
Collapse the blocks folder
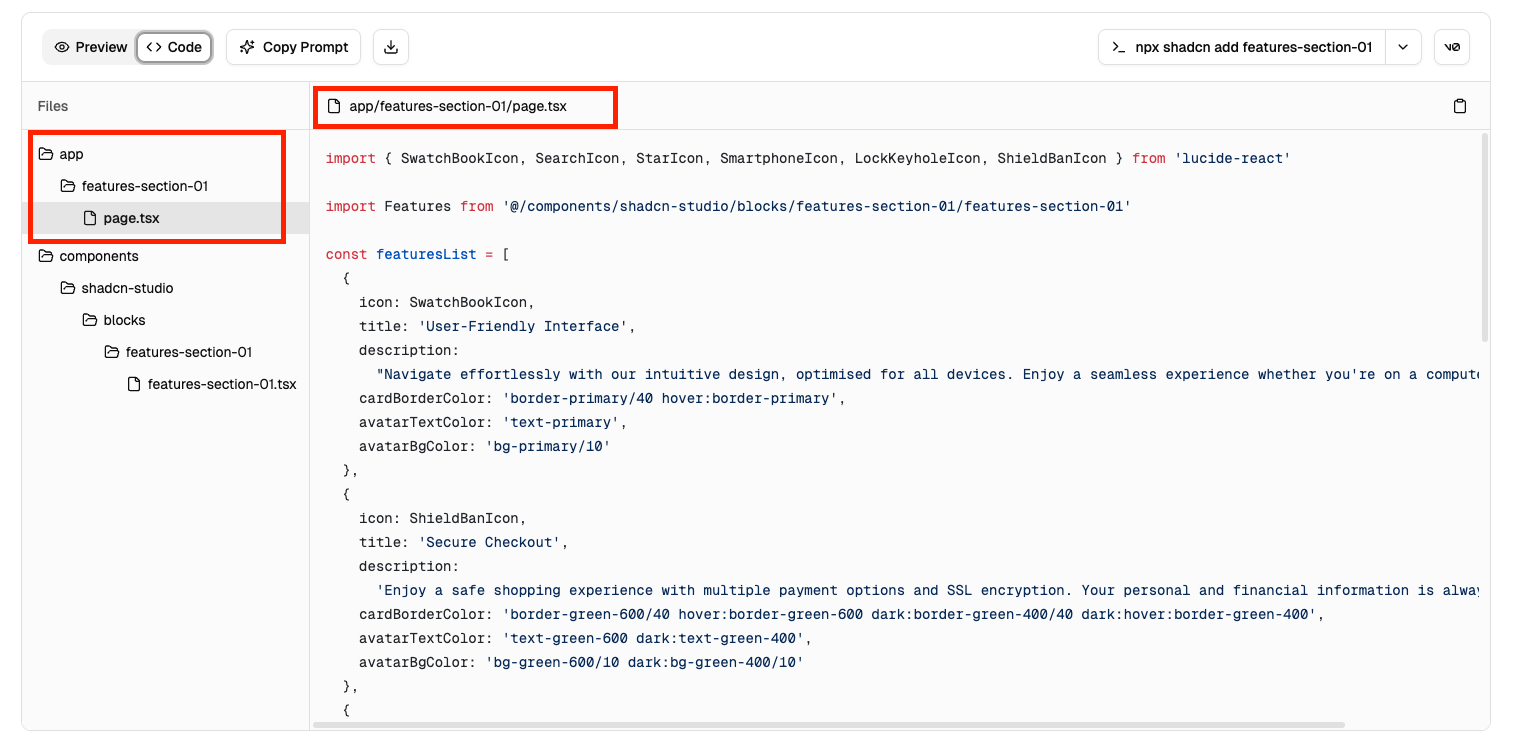[124, 320]
